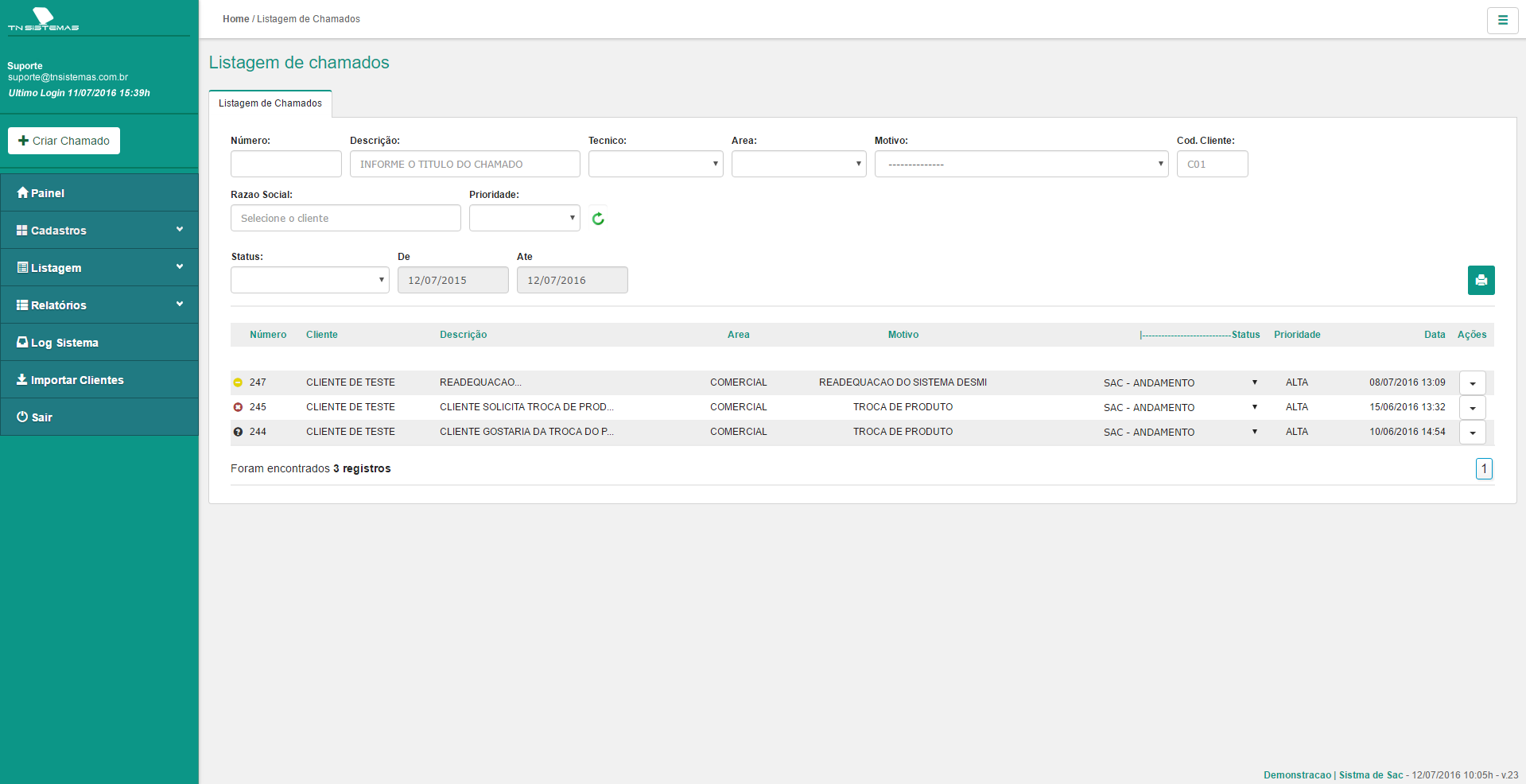Expand the Prioridade filter dropdown
The image size is (1526, 784).
[524, 218]
